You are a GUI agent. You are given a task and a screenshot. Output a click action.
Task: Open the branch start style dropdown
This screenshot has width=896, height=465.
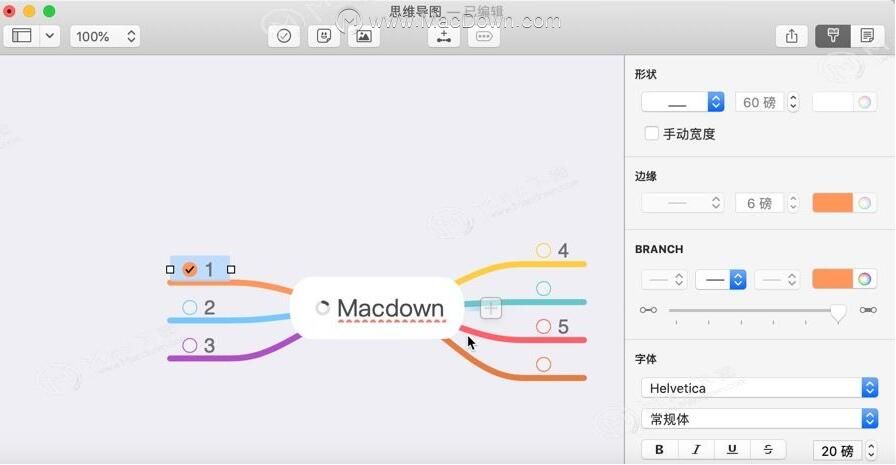663,279
